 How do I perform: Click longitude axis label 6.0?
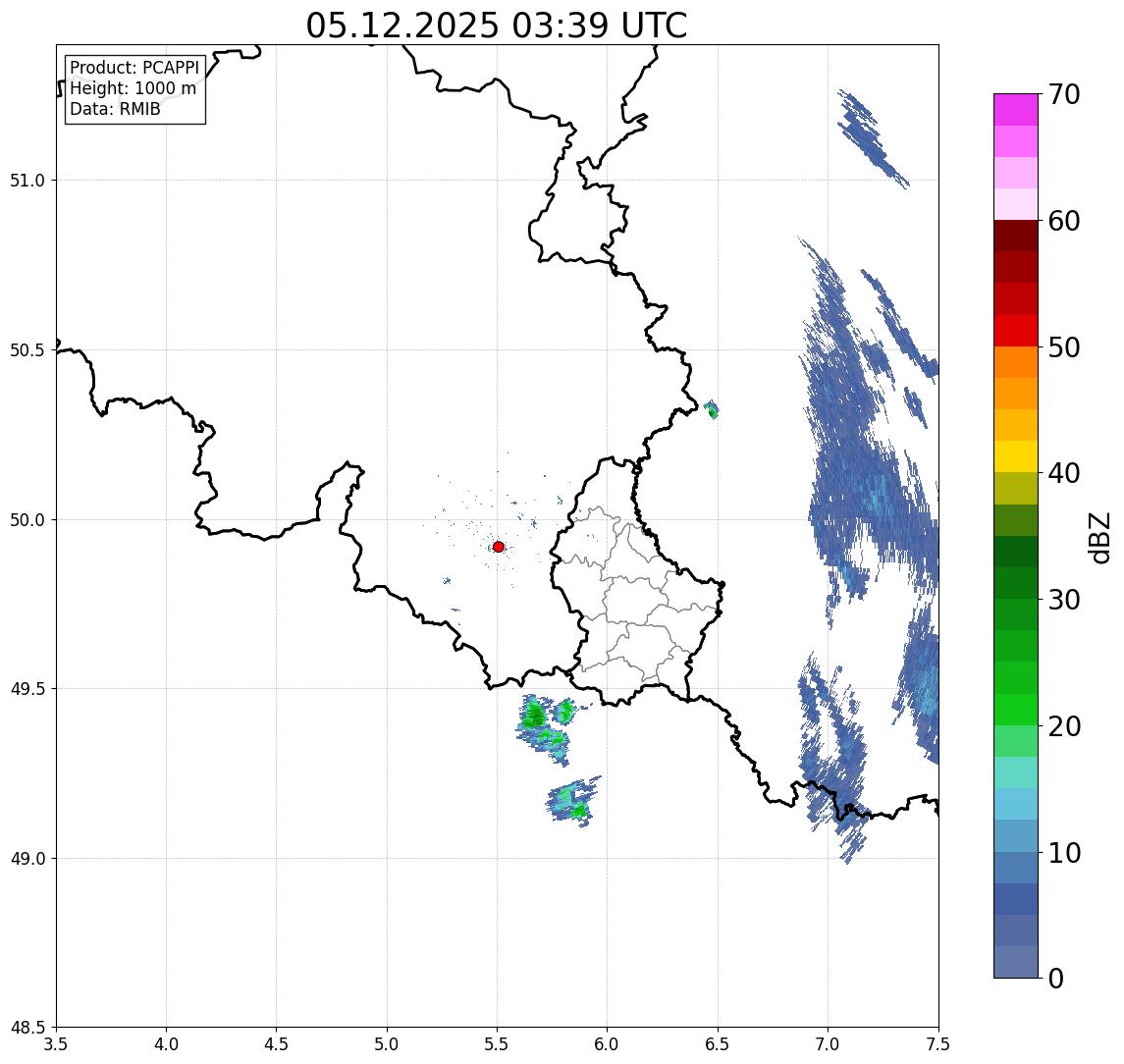pos(608,1044)
